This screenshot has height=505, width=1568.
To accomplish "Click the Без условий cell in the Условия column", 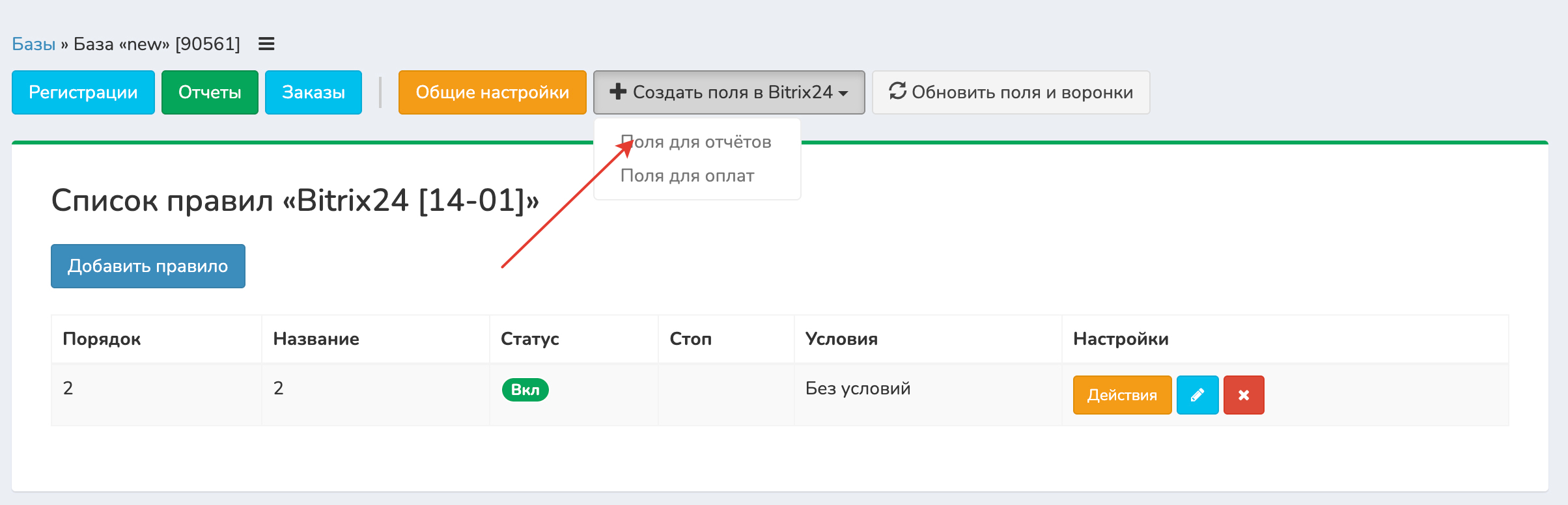I will coord(858,389).
